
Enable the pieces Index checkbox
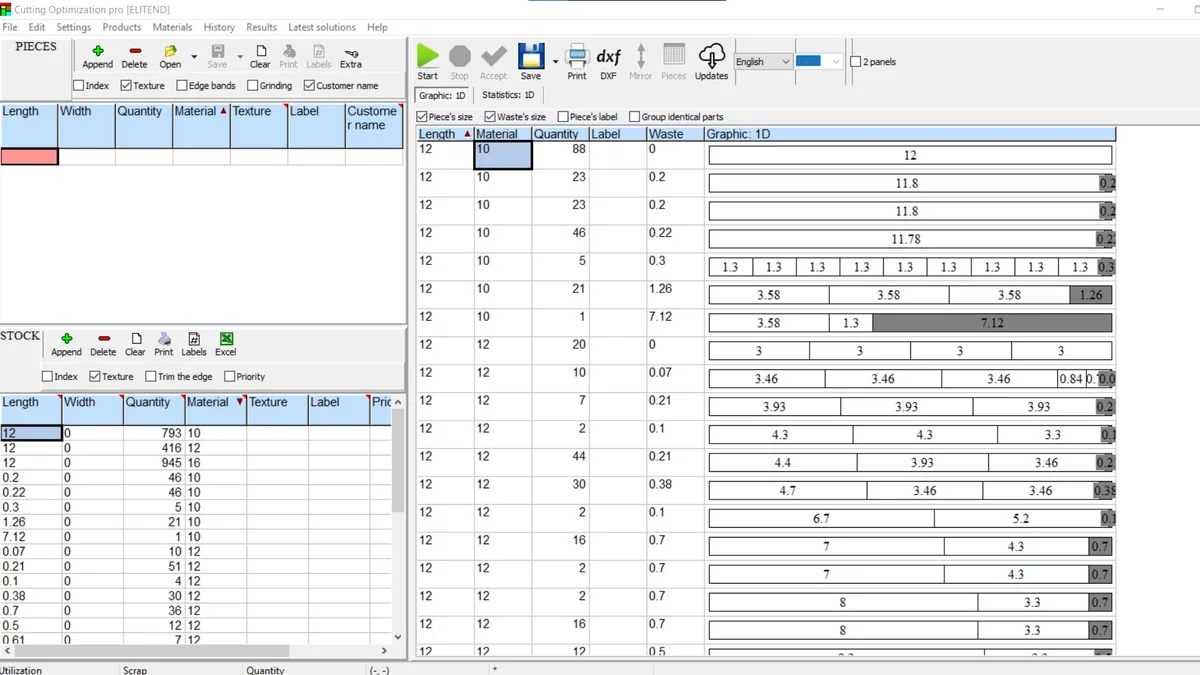[91, 86]
